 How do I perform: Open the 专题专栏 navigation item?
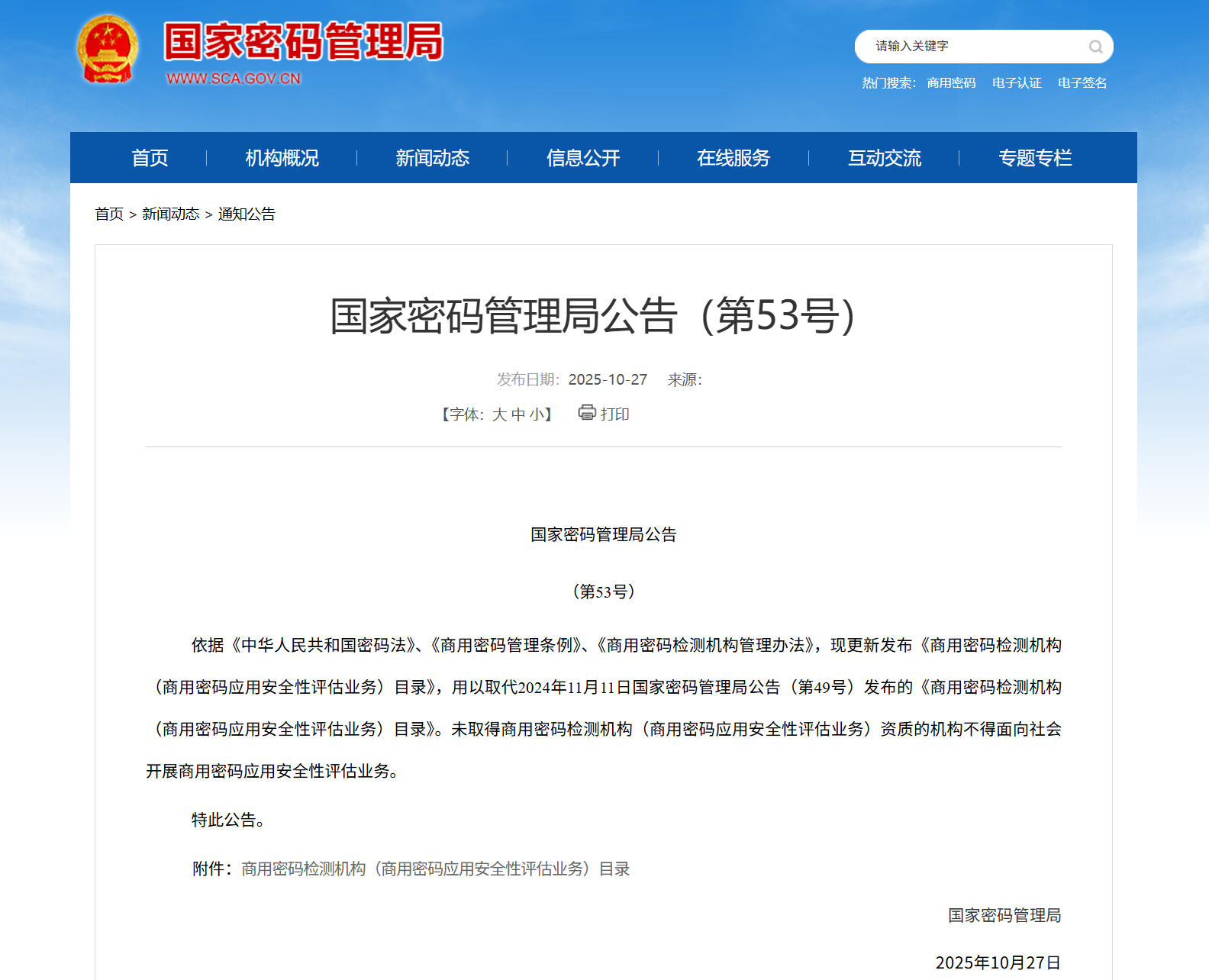point(1035,158)
